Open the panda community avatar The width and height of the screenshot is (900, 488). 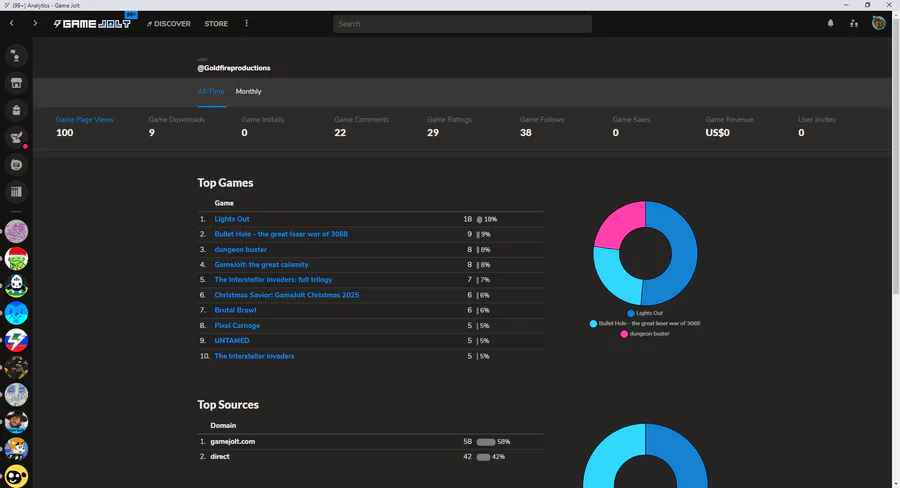pos(16,286)
